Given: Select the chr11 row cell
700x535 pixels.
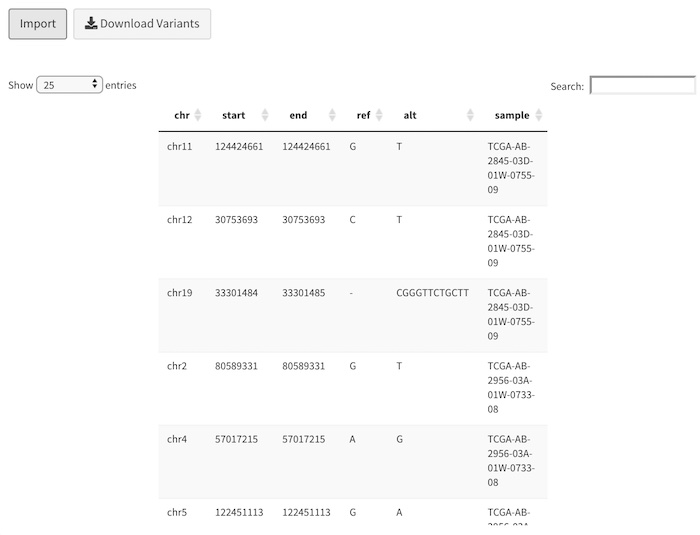Looking at the screenshot, I should tap(179, 147).
